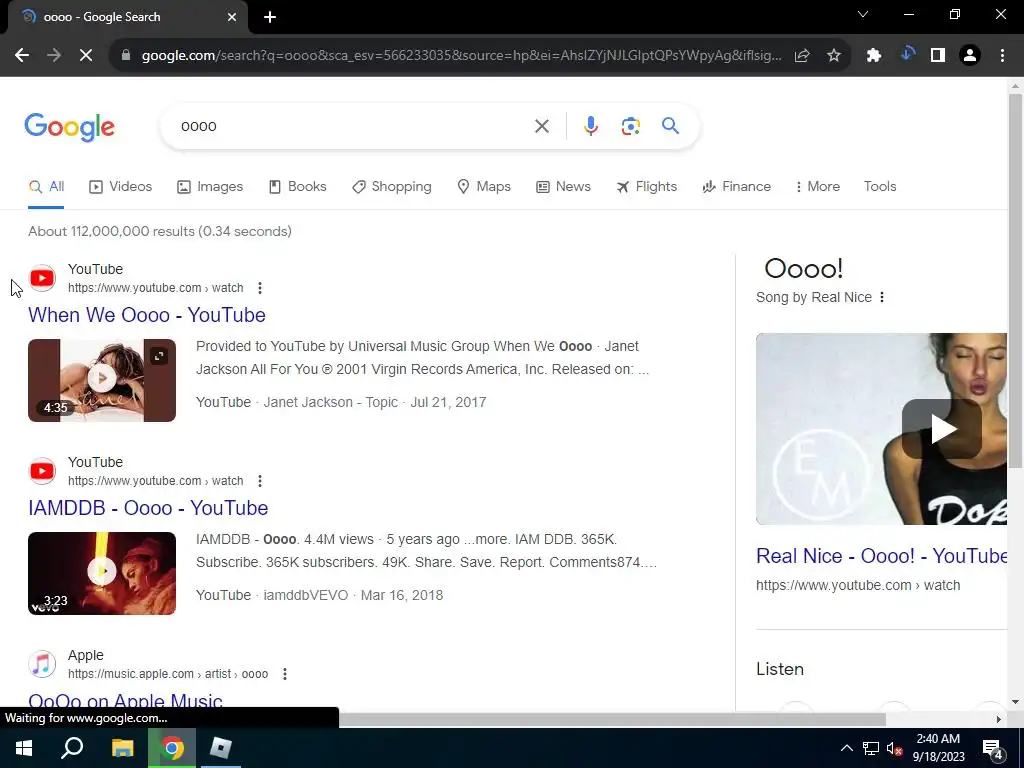Switch to Flights tab
Image resolution: width=1024 pixels, height=768 pixels.
(x=647, y=187)
